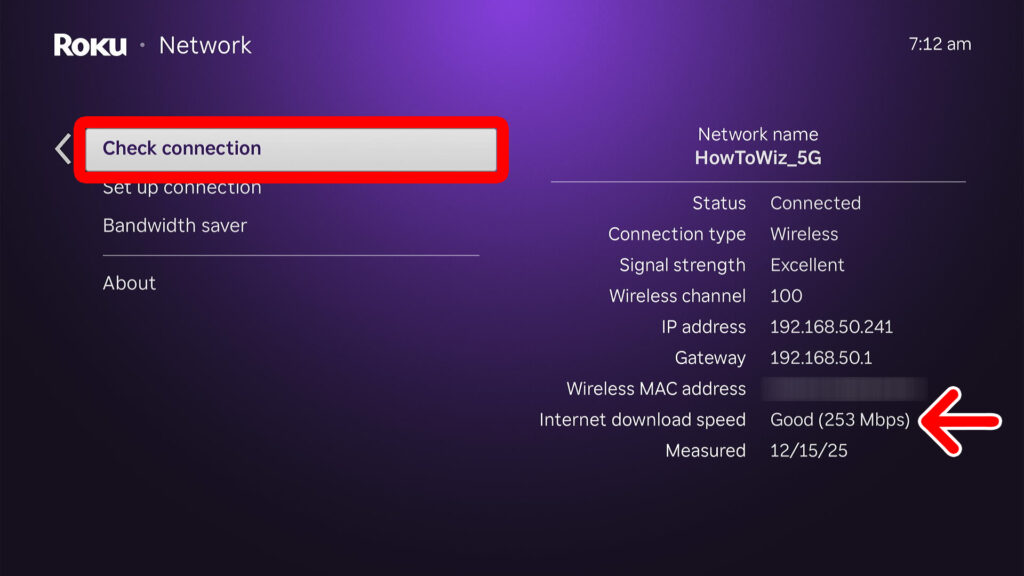Image resolution: width=1024 pixels, height=576 pixels.
Task: Select Bandwidth saver
Action: click(x=174, y=225)
